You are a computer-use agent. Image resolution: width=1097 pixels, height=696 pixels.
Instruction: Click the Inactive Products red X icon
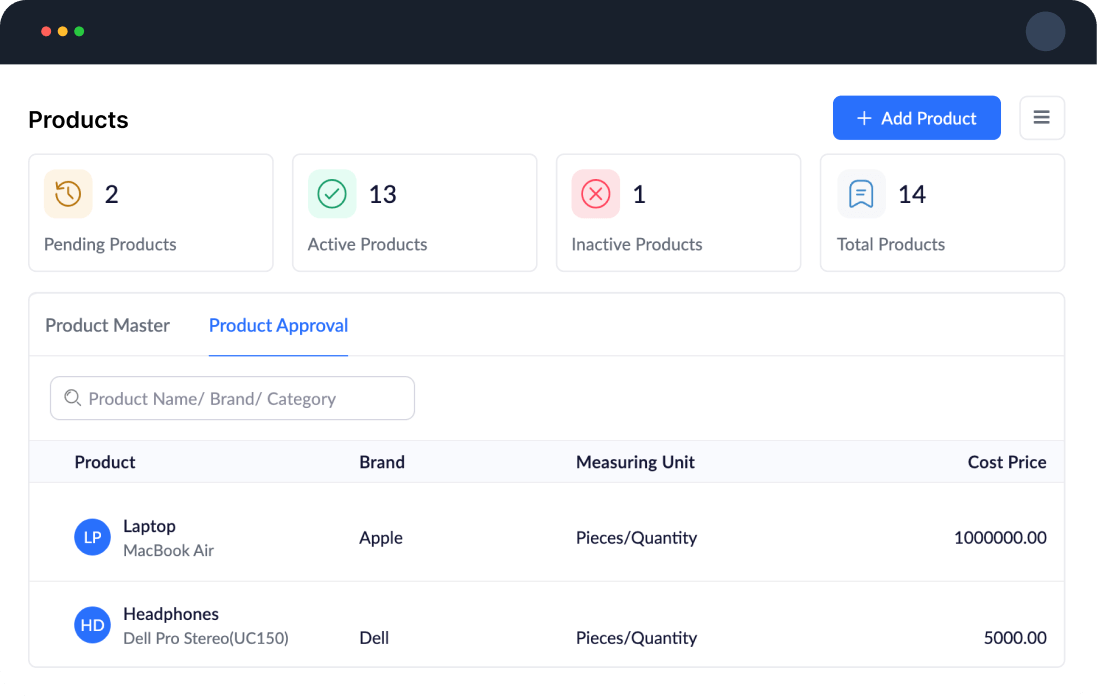[x=596, y=194]
